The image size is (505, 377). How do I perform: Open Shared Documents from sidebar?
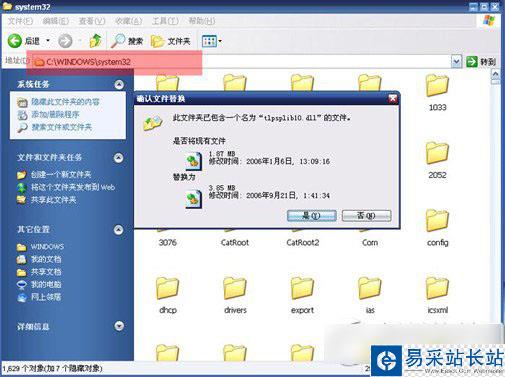click(x=39, y=272)
